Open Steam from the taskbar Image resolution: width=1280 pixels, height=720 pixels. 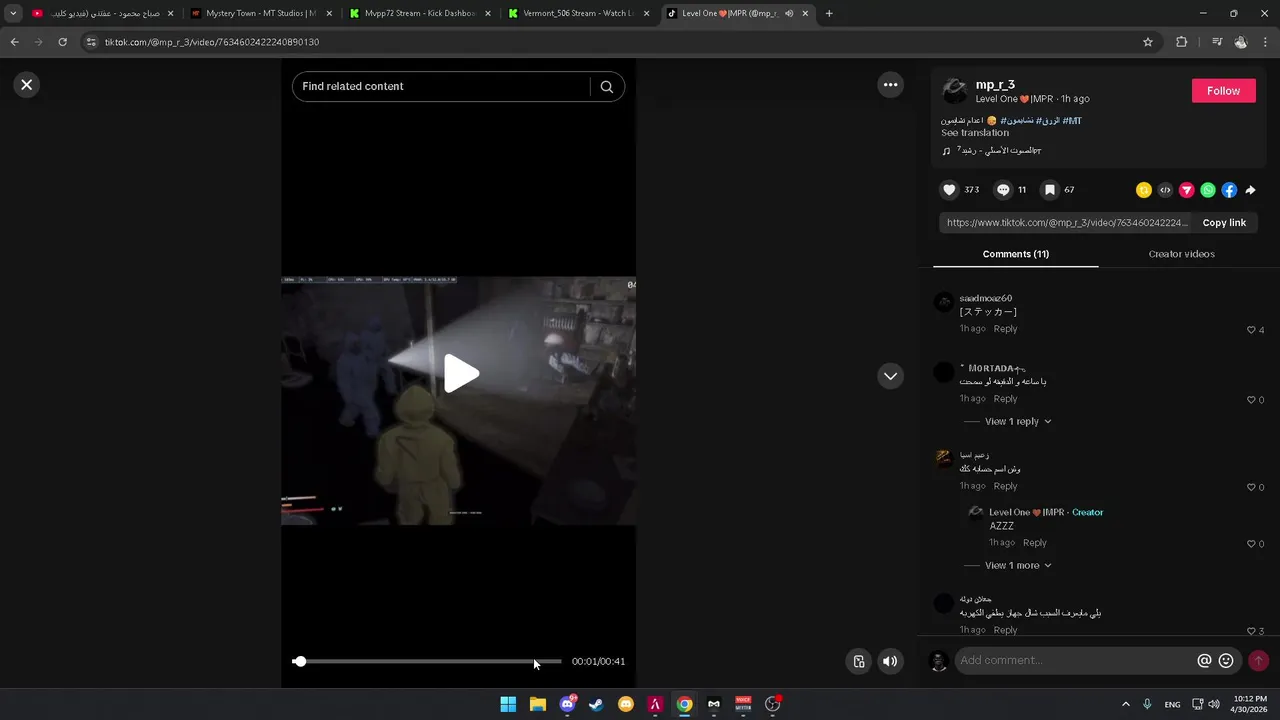(596, 704)
